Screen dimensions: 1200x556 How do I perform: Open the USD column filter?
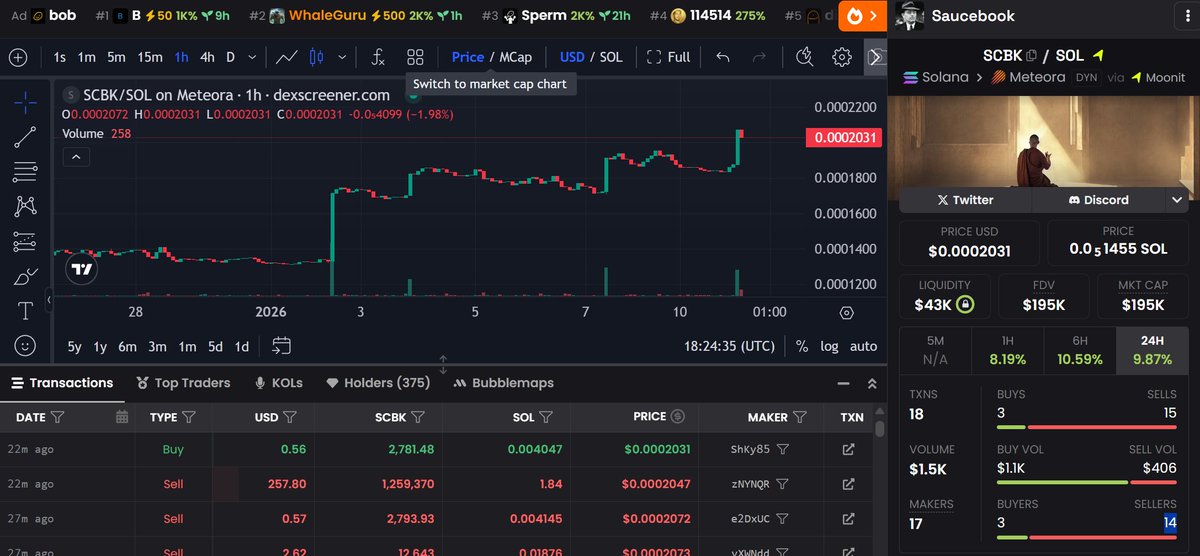click(290, 417)
